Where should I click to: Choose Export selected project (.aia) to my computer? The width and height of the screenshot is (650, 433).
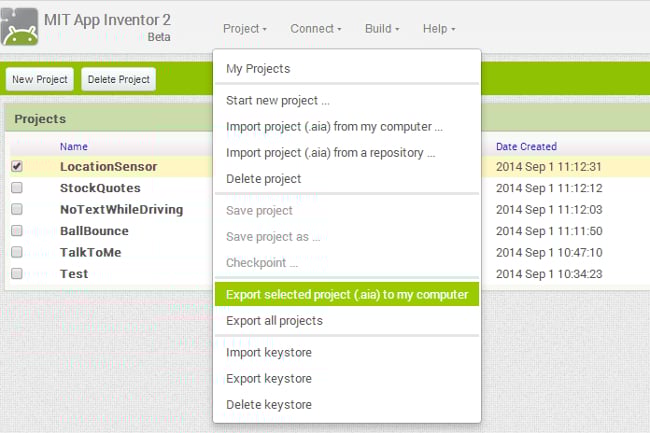[x=346, y=294]
